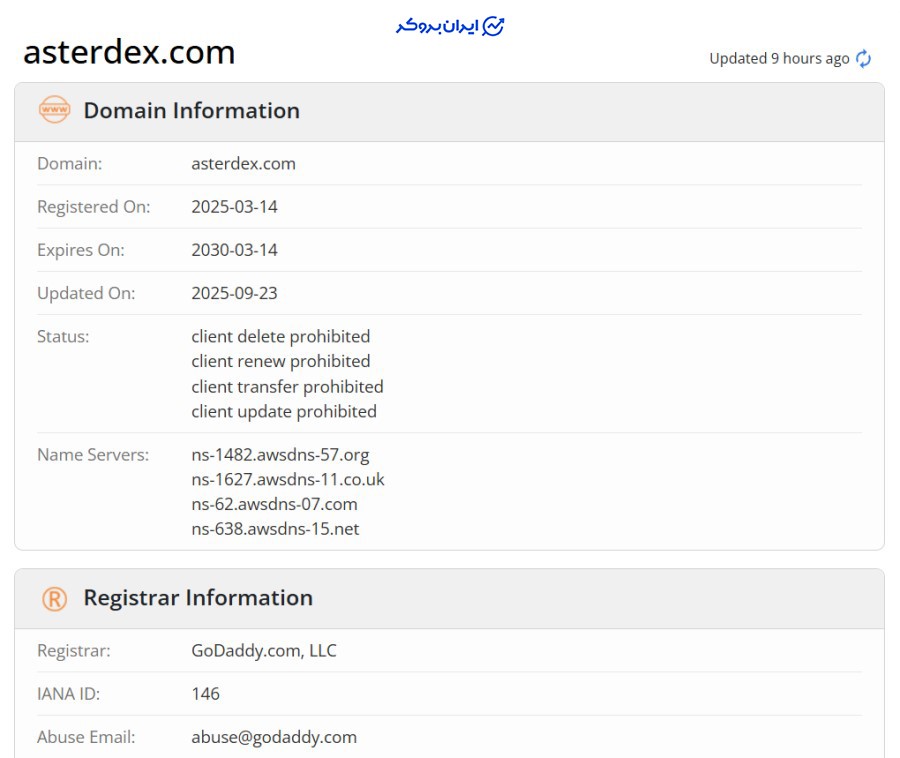Click the Registered On date 2025-03-14
Viewport: 900px width, 758px height.
click(x=234, y=207)
